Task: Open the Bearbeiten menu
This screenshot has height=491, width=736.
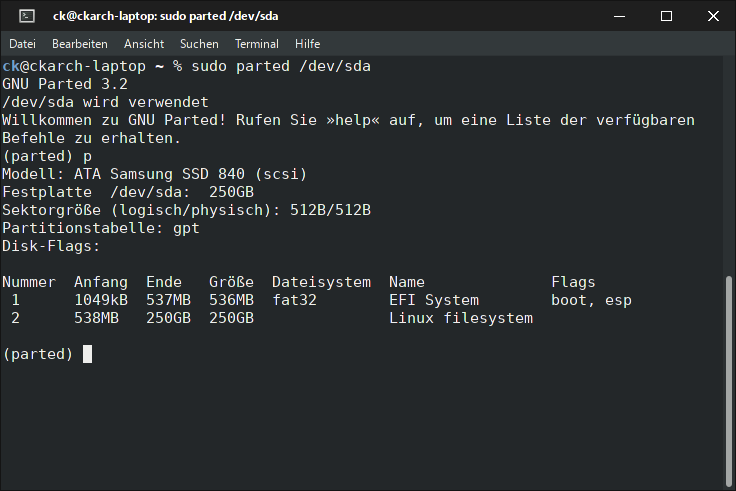Action: pos(80,44)
